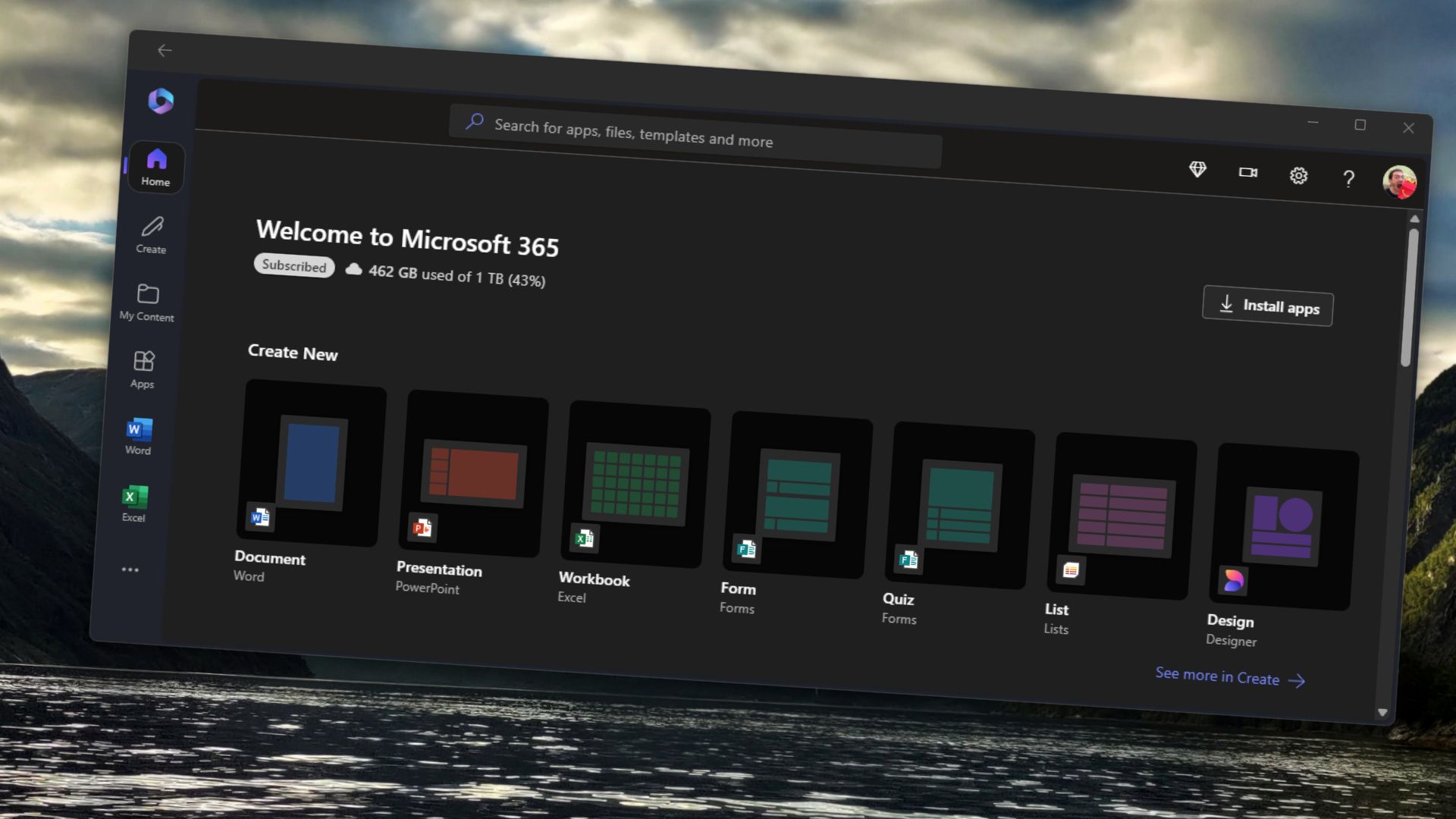This screenshot has height=819, width=1456.
Task: Click the Microsoft 365 logo
Action: click(x=162, y=99)
